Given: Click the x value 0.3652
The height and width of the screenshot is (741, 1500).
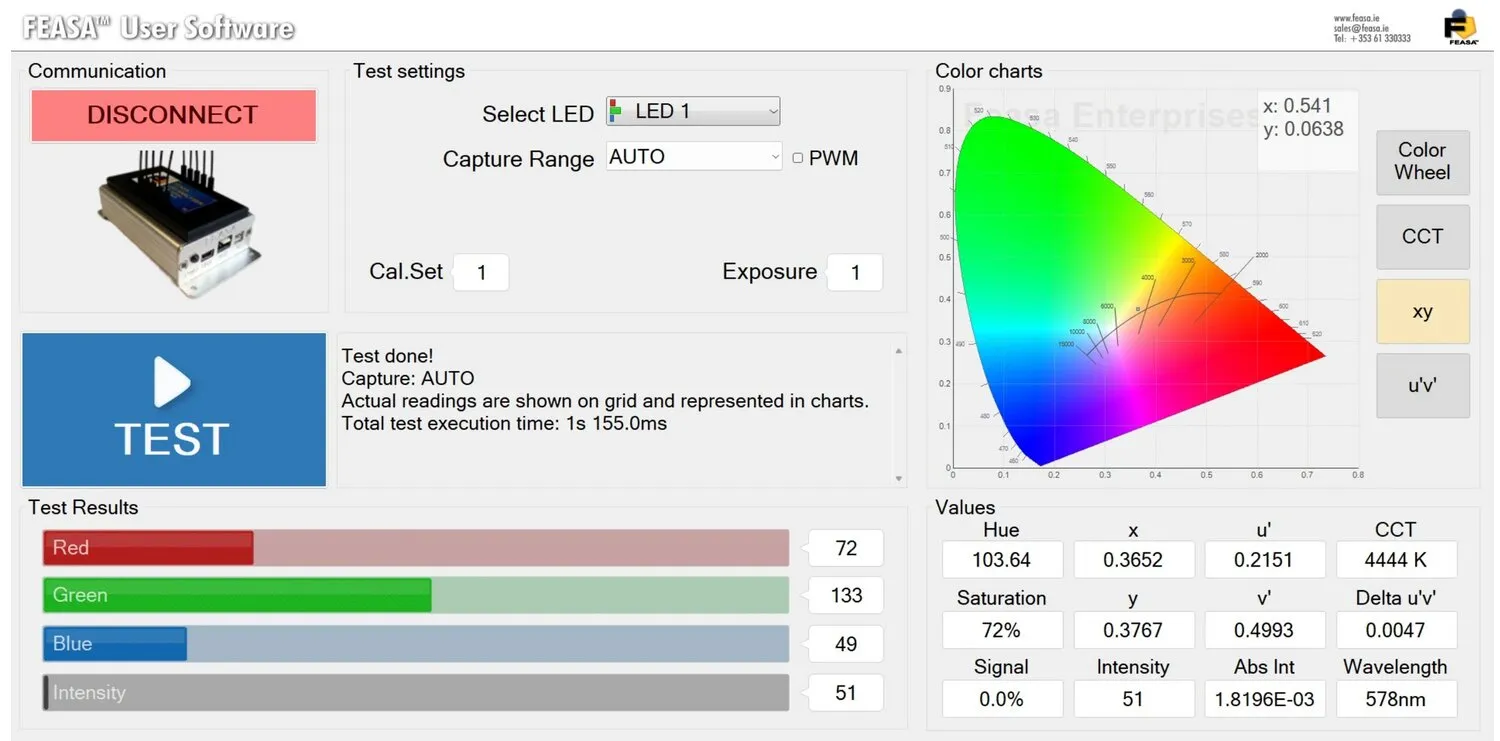Looking at the screenshot, I should (1133, 560).
